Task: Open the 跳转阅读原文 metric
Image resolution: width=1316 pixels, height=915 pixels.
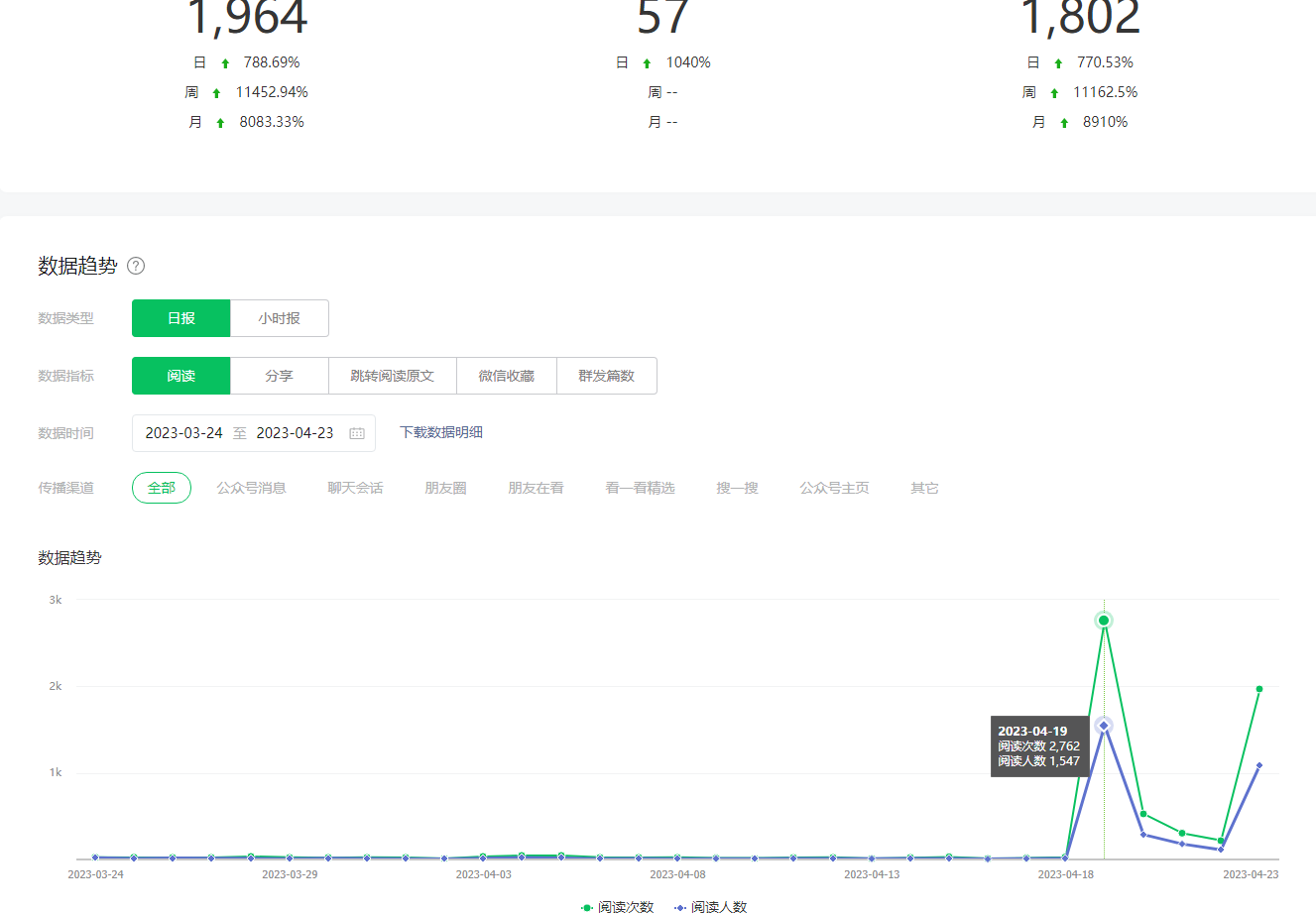Action: click(392, 376)
